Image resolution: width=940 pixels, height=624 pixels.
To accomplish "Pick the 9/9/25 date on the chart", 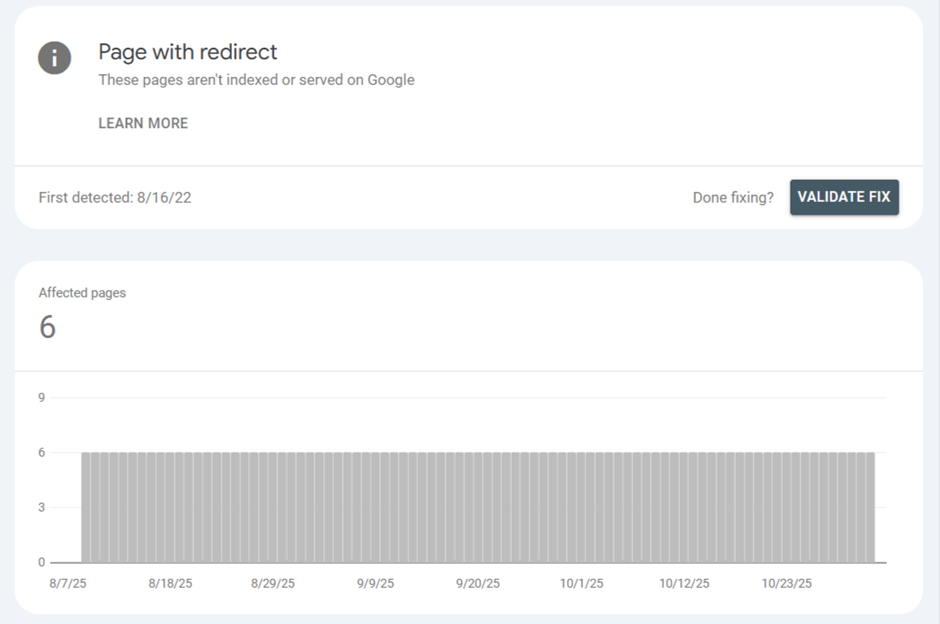I will point(375,583).
